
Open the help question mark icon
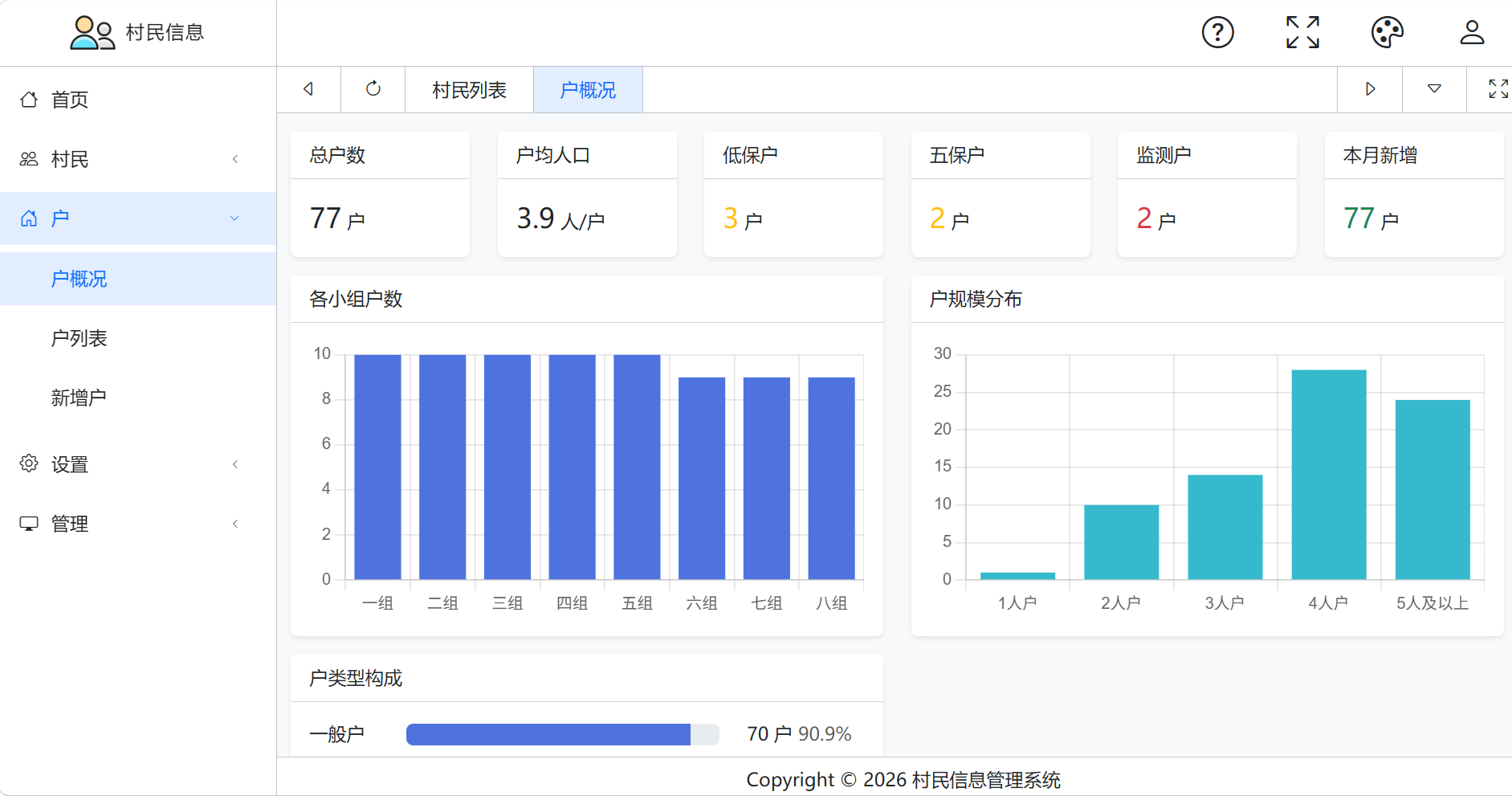(1217, 33)
